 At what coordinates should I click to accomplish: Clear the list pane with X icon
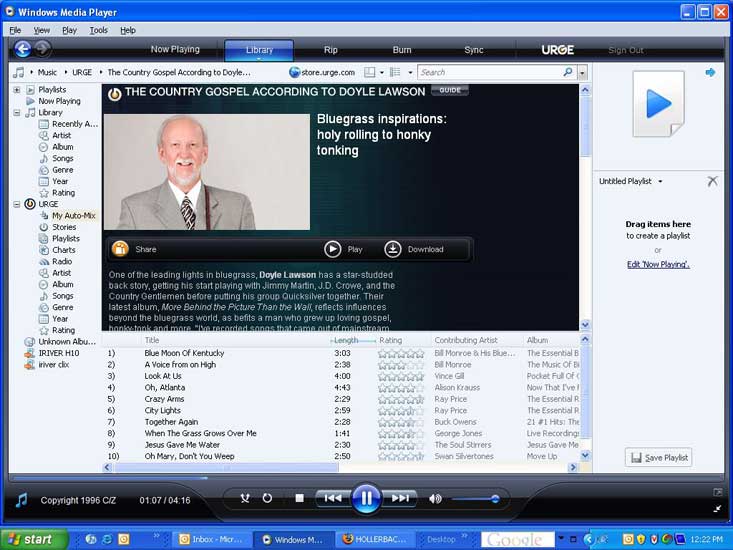click(712, 181)
